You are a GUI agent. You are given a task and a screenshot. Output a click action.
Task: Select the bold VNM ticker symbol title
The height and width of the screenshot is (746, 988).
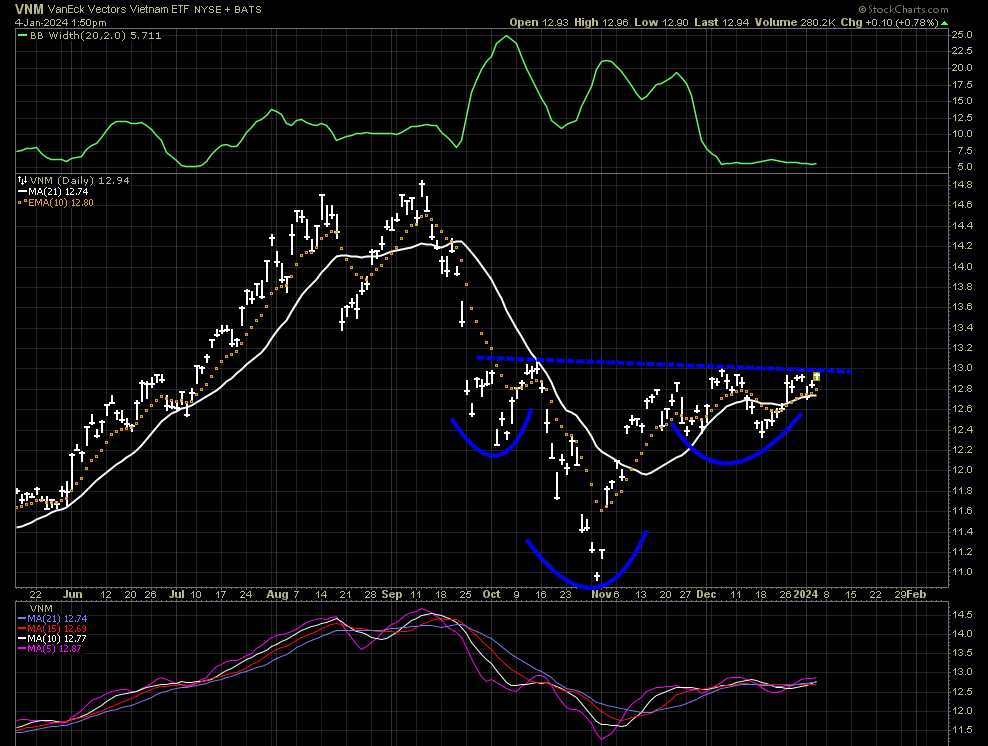tap(29, 9)
